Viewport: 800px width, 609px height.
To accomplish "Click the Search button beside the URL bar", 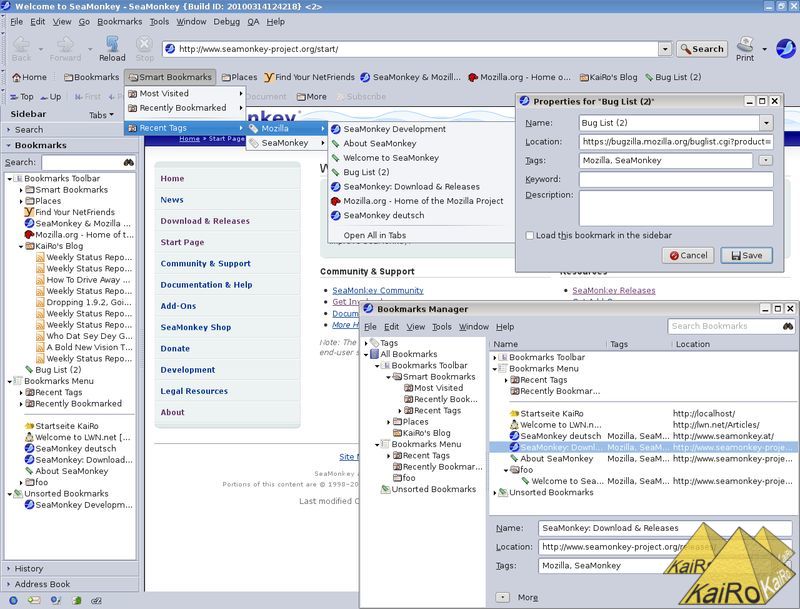I will click(x=702, y=49).
